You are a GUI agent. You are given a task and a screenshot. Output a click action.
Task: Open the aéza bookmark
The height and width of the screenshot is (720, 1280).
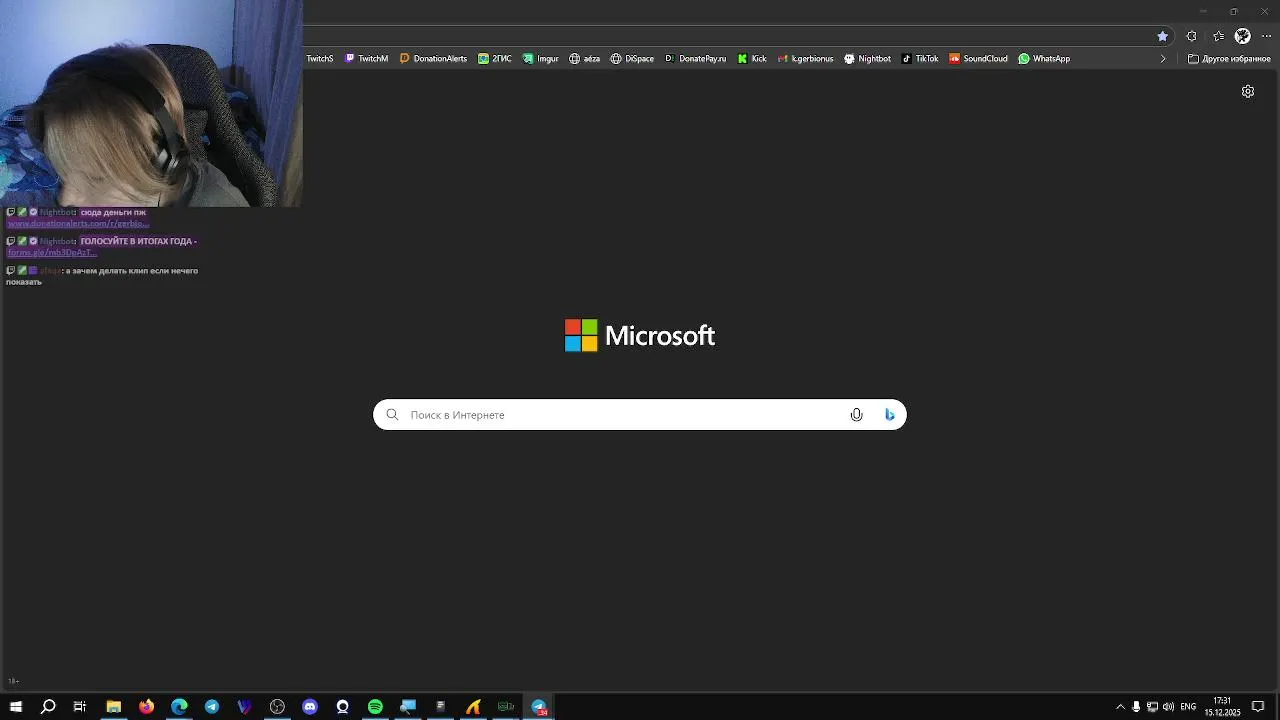584,59
